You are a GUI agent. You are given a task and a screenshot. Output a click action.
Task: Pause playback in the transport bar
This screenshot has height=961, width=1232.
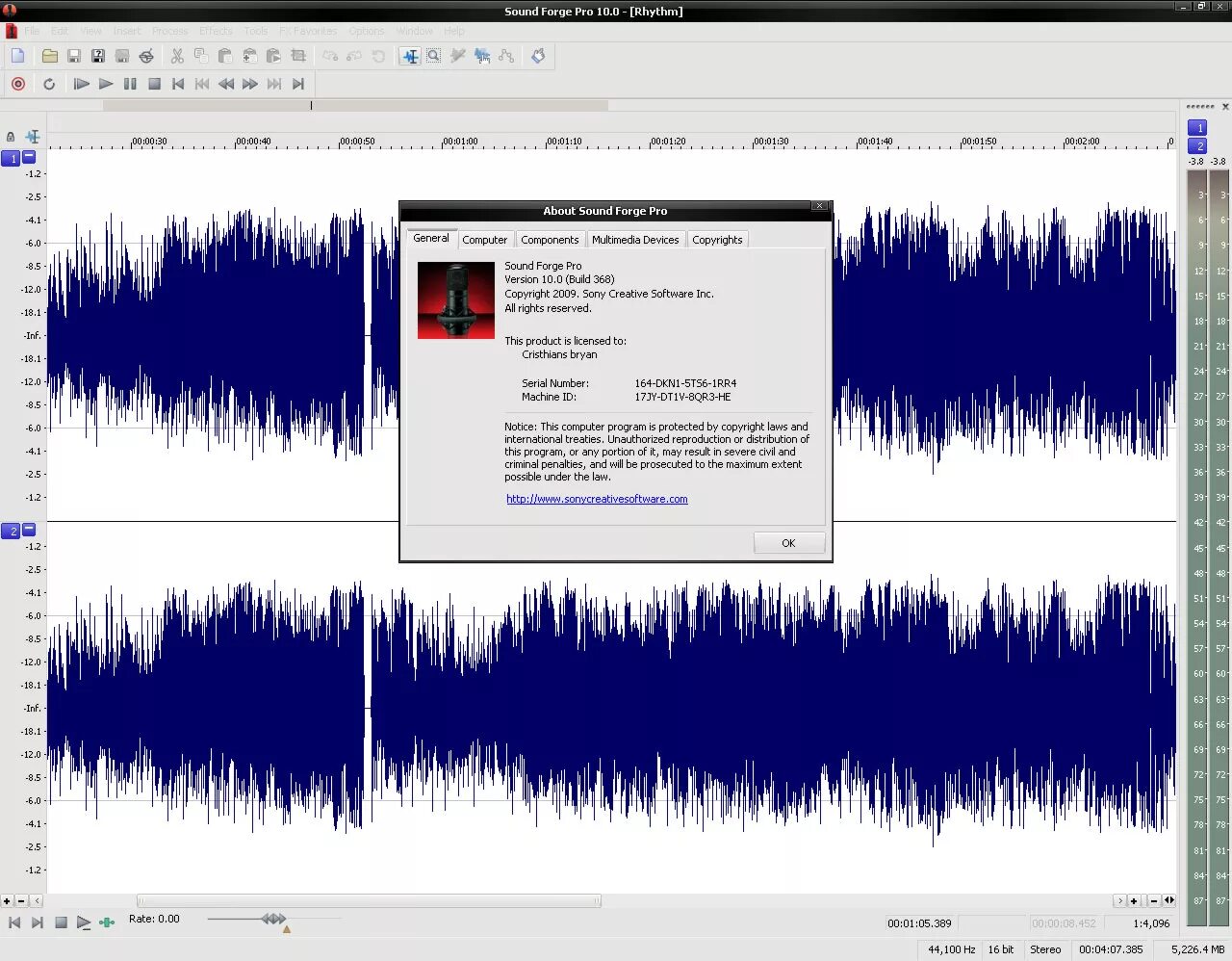(130, 84)
